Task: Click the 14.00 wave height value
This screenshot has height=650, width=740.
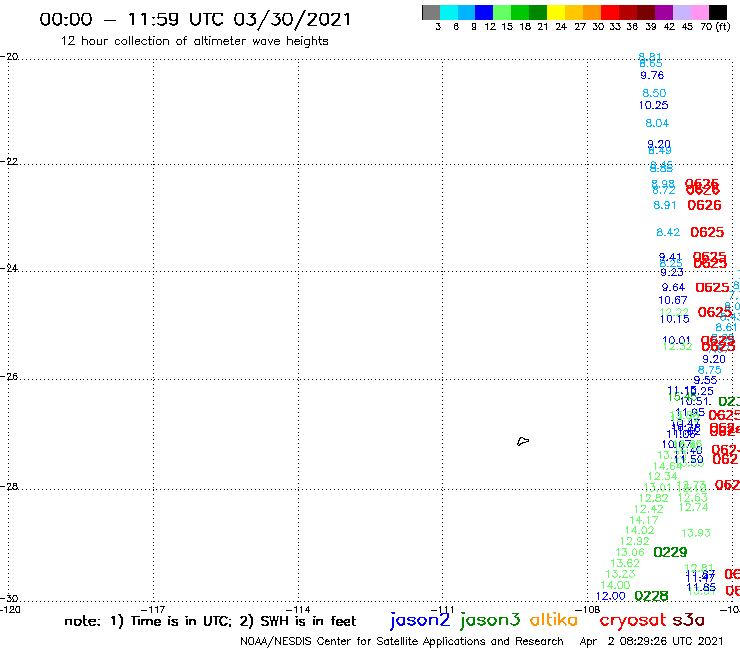Action: pyautogui.click(x=615, y=585)
